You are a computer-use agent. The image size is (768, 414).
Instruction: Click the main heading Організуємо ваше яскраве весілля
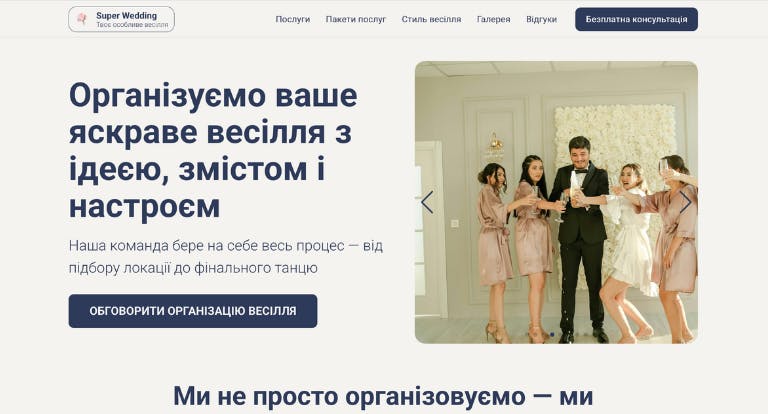tap(214, 150)
